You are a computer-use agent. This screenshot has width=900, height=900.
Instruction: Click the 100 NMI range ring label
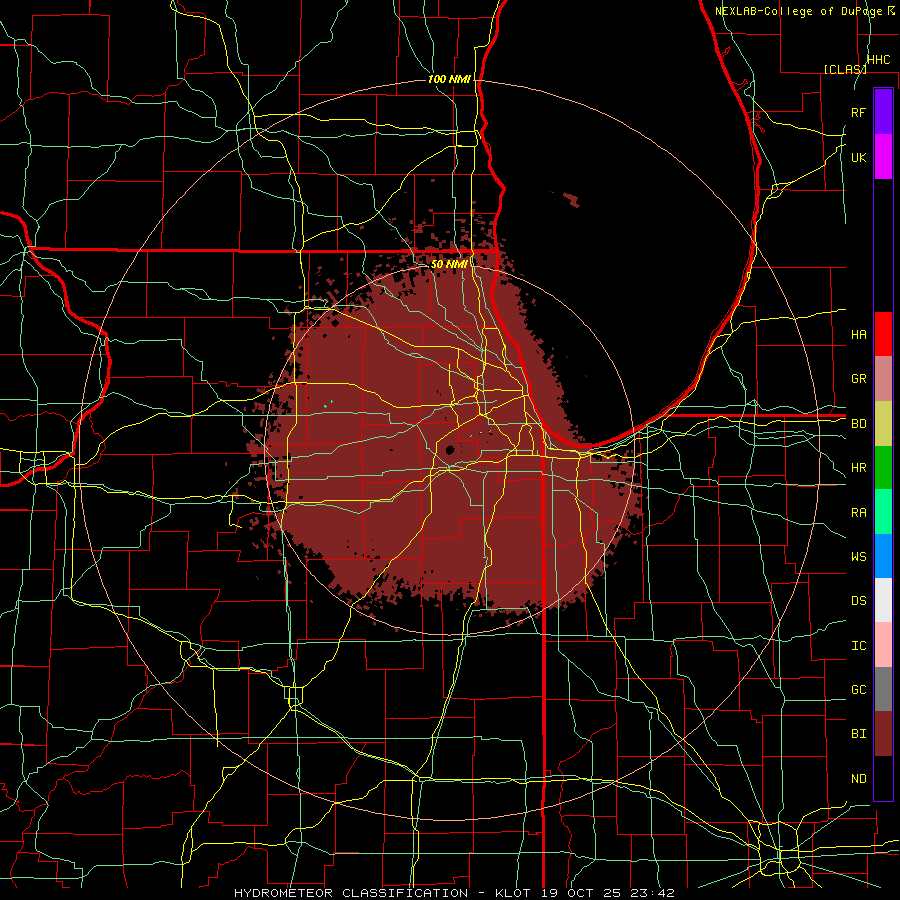pos(449,79)
